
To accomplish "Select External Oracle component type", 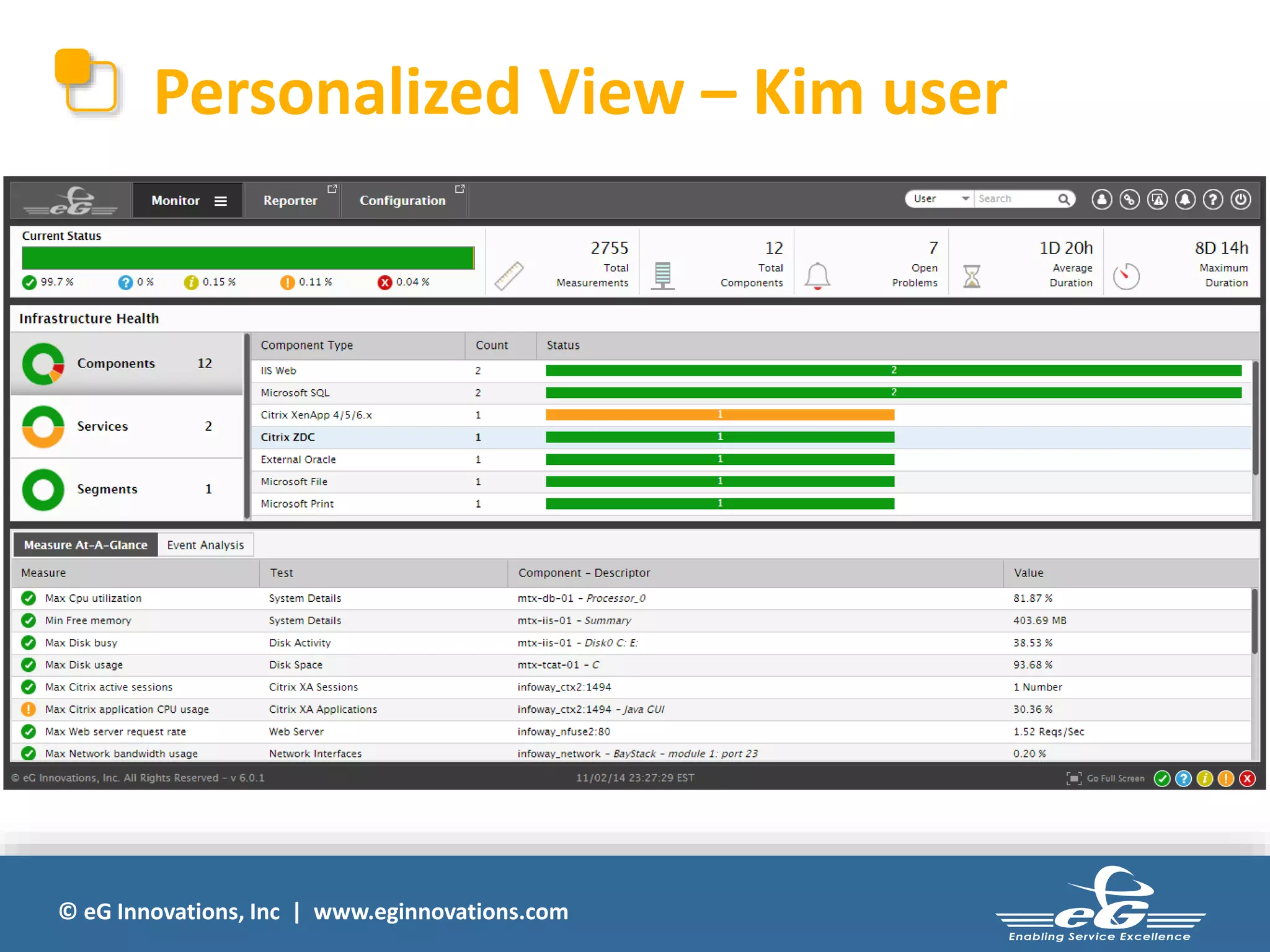I will pyautogui.click(x=298, y=459).
